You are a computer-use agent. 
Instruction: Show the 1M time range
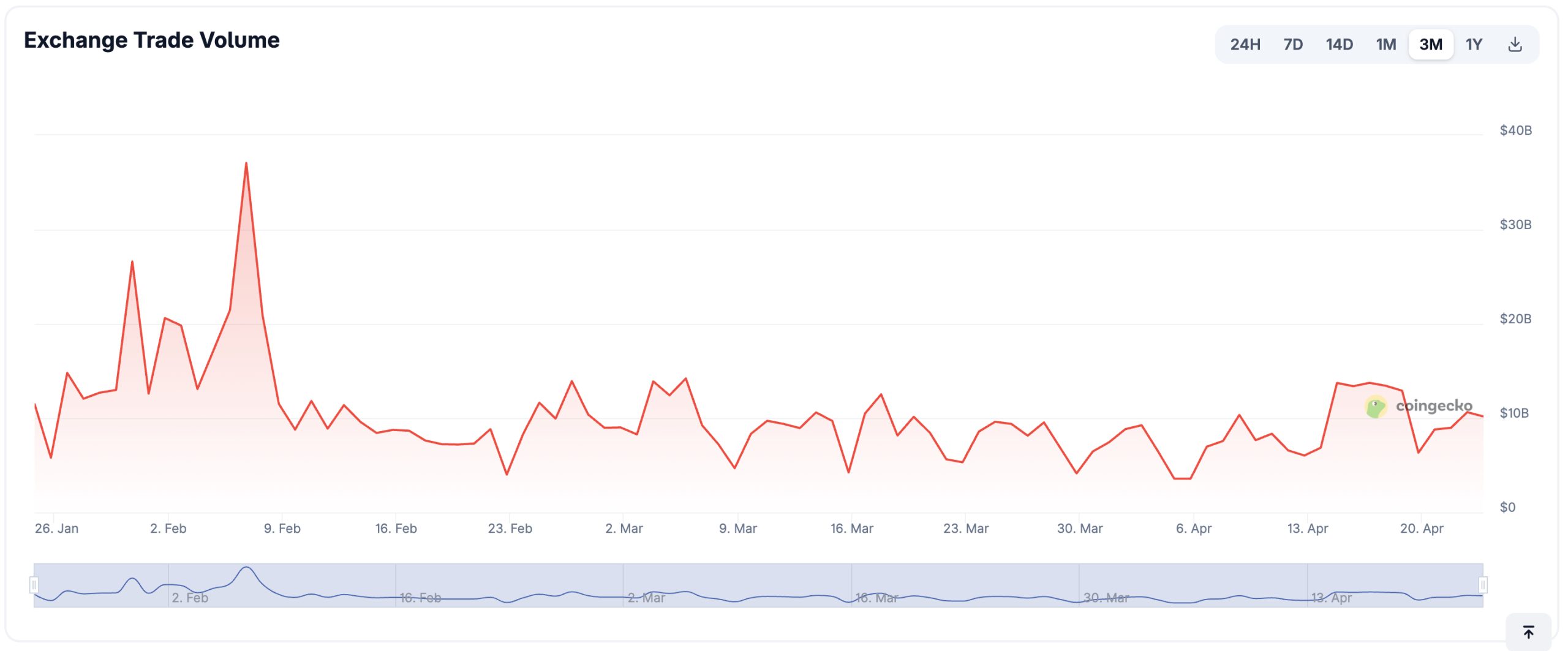[x=1385, y=44]
